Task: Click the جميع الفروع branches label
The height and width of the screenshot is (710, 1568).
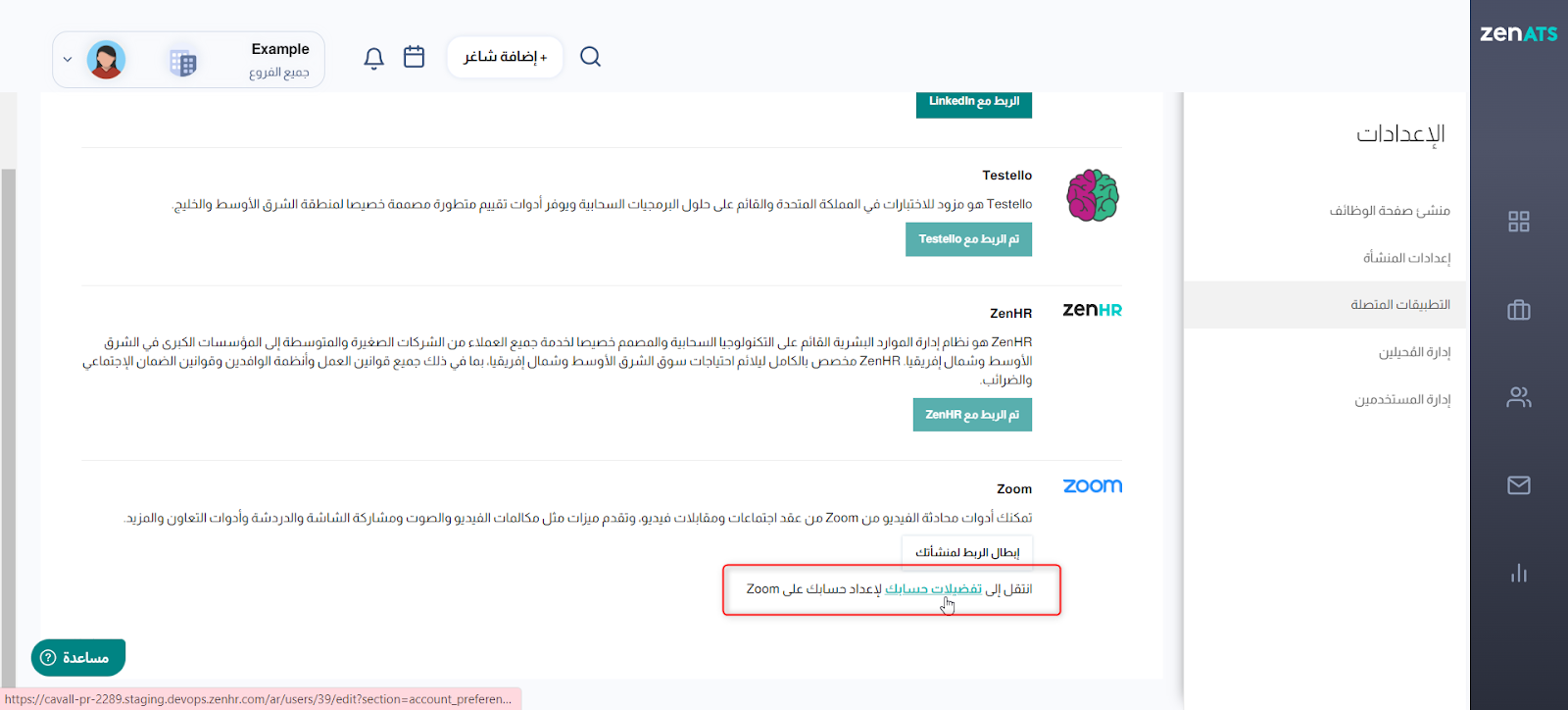Action: (x=279, y=73)
